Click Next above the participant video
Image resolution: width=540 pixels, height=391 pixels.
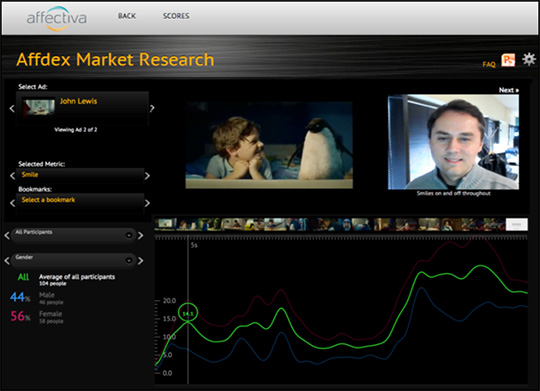509,90
